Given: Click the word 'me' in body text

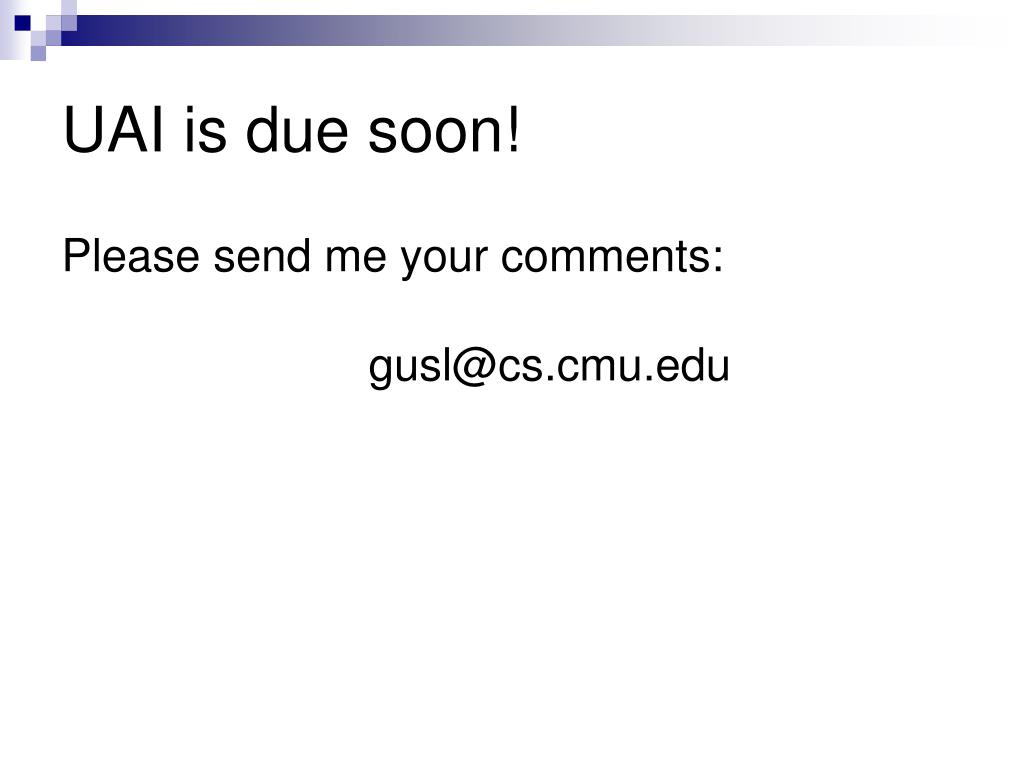Looking at the screenshot, I should point(356,259).
